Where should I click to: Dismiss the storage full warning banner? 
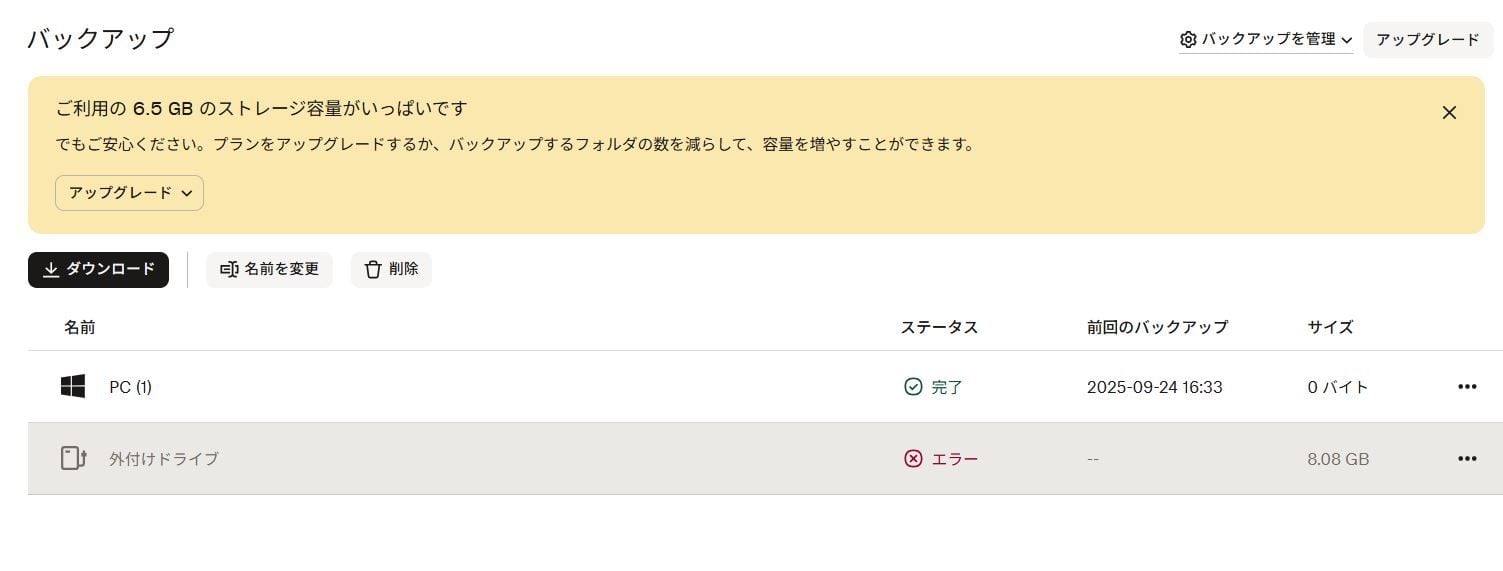point(1449,113)
